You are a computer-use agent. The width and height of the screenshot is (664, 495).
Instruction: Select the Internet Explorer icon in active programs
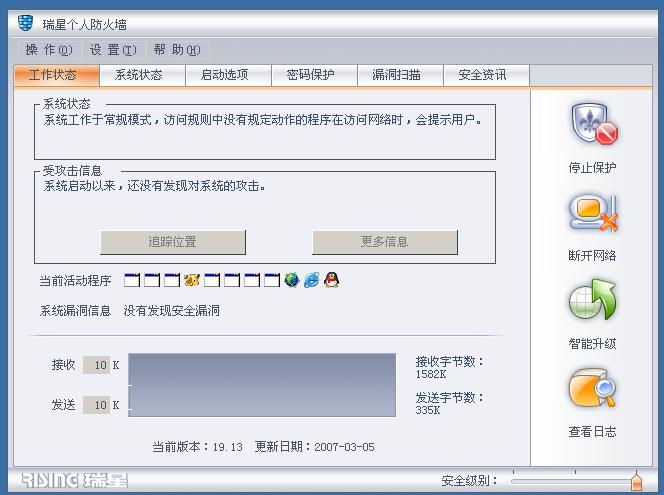(x=311, y=280)
